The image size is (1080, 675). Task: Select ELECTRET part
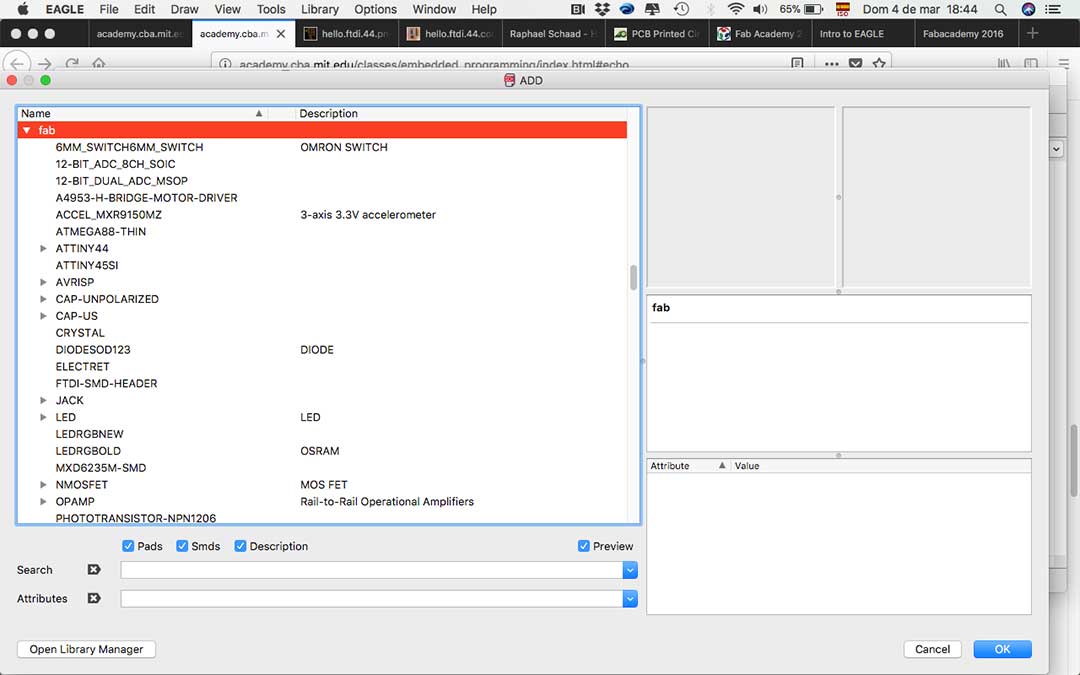(83, 366)
